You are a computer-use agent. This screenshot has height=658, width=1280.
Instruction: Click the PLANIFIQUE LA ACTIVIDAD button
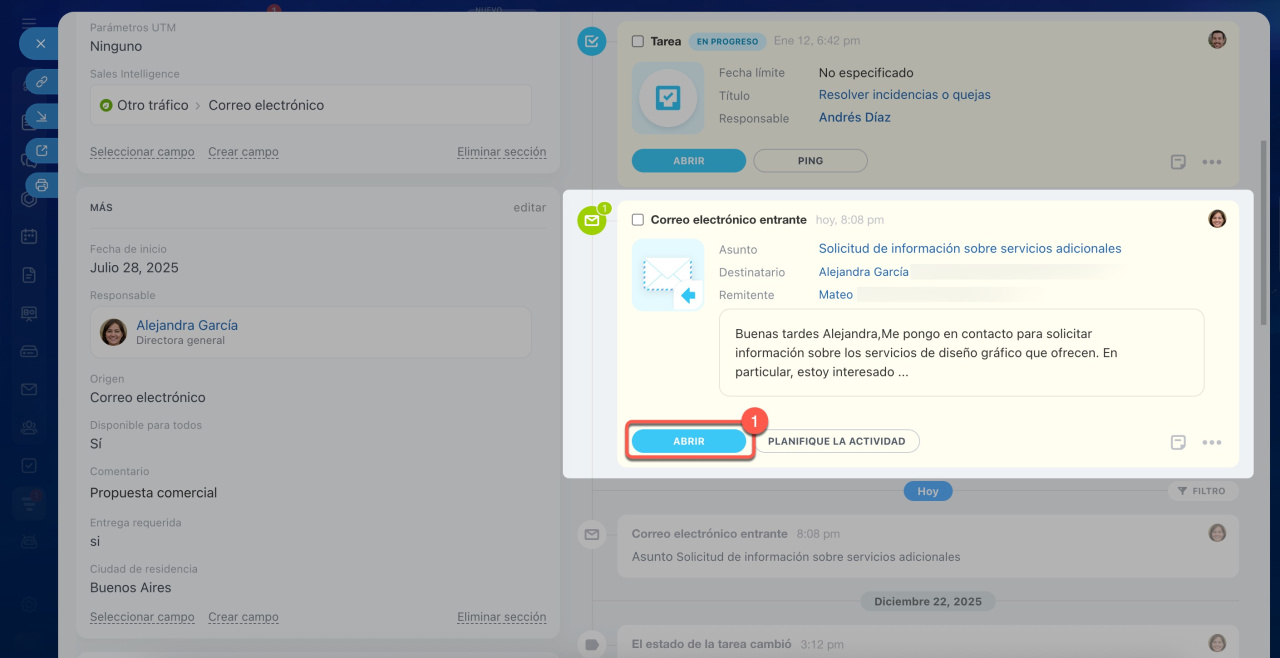[836, 441]
